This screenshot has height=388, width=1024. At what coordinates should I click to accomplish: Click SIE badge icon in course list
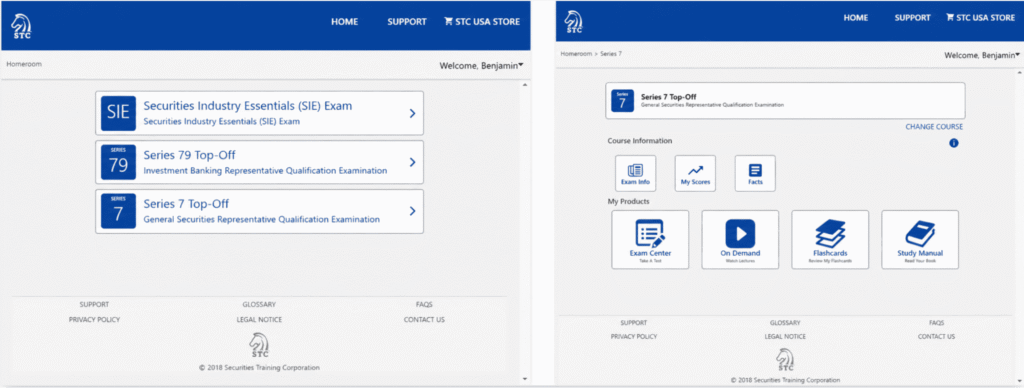[118, 113]
